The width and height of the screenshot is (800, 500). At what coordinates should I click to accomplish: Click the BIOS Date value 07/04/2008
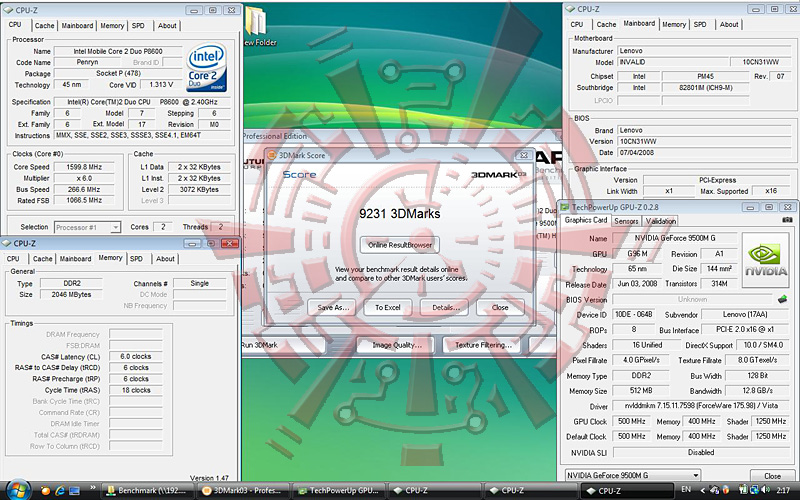coord(706,153)
